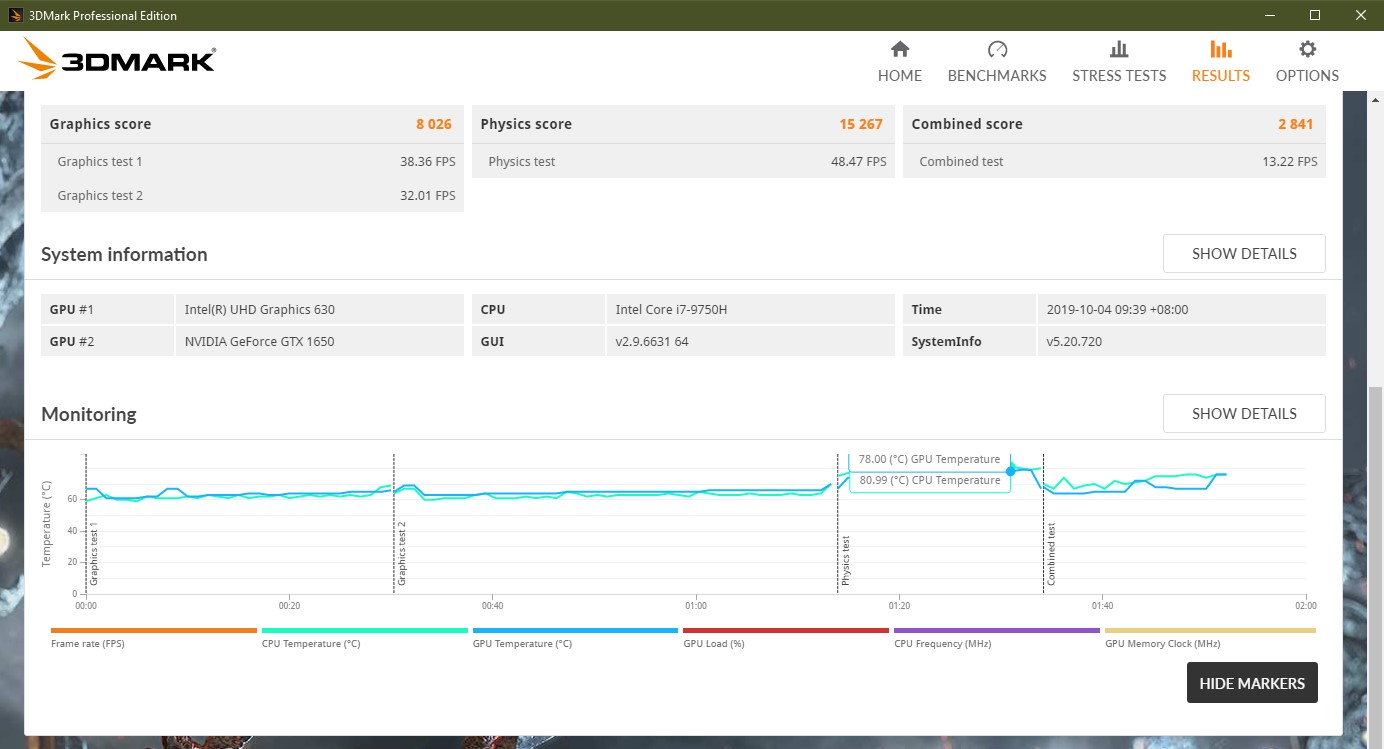Viewport: 1384px width, 749px height.
Task: Click Intel(R) UHD Graphics 630 cell
Action: [x=319, y=309]
